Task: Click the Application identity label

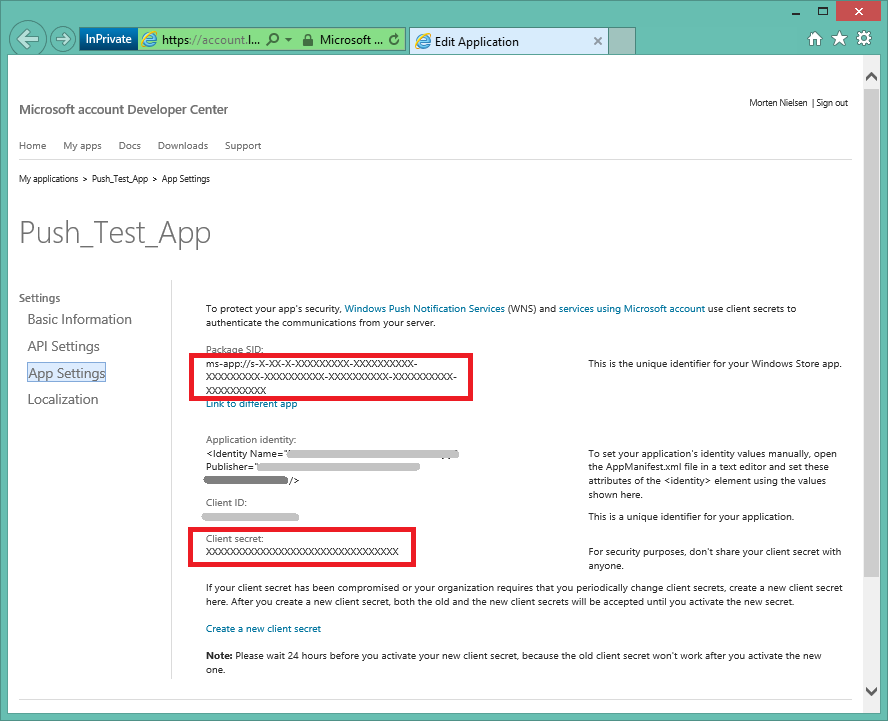Action: coord(251,440)
